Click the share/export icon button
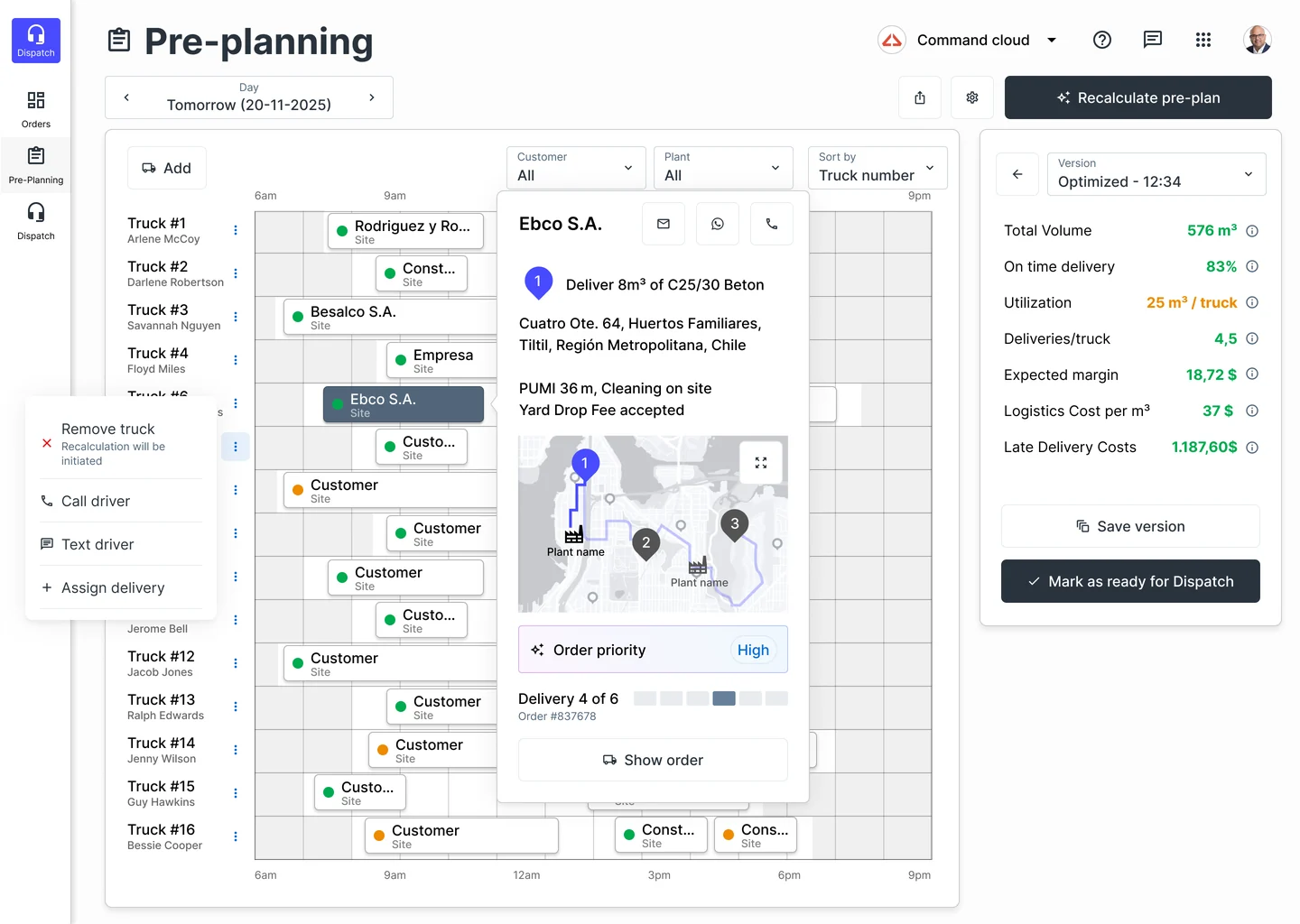The height and width of the screenshot is (924, 1300). (x=920, y=97)
